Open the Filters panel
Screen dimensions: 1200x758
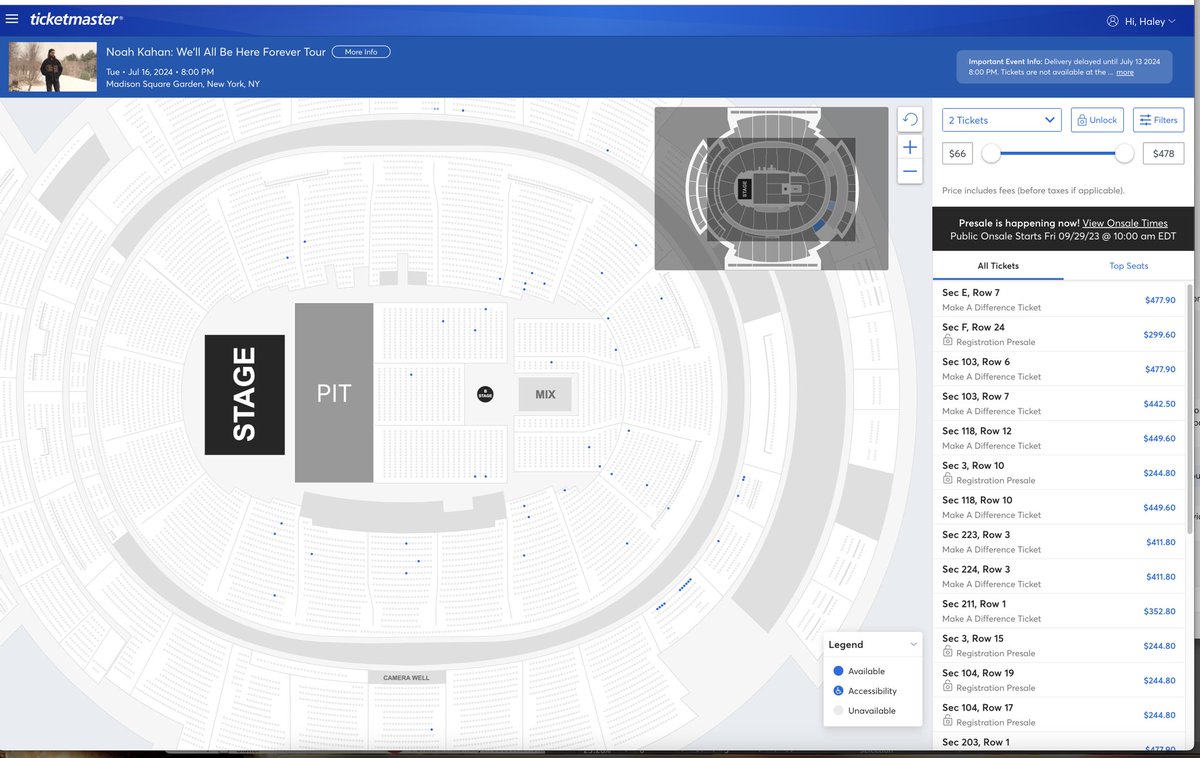click(x=1158, y=120)
